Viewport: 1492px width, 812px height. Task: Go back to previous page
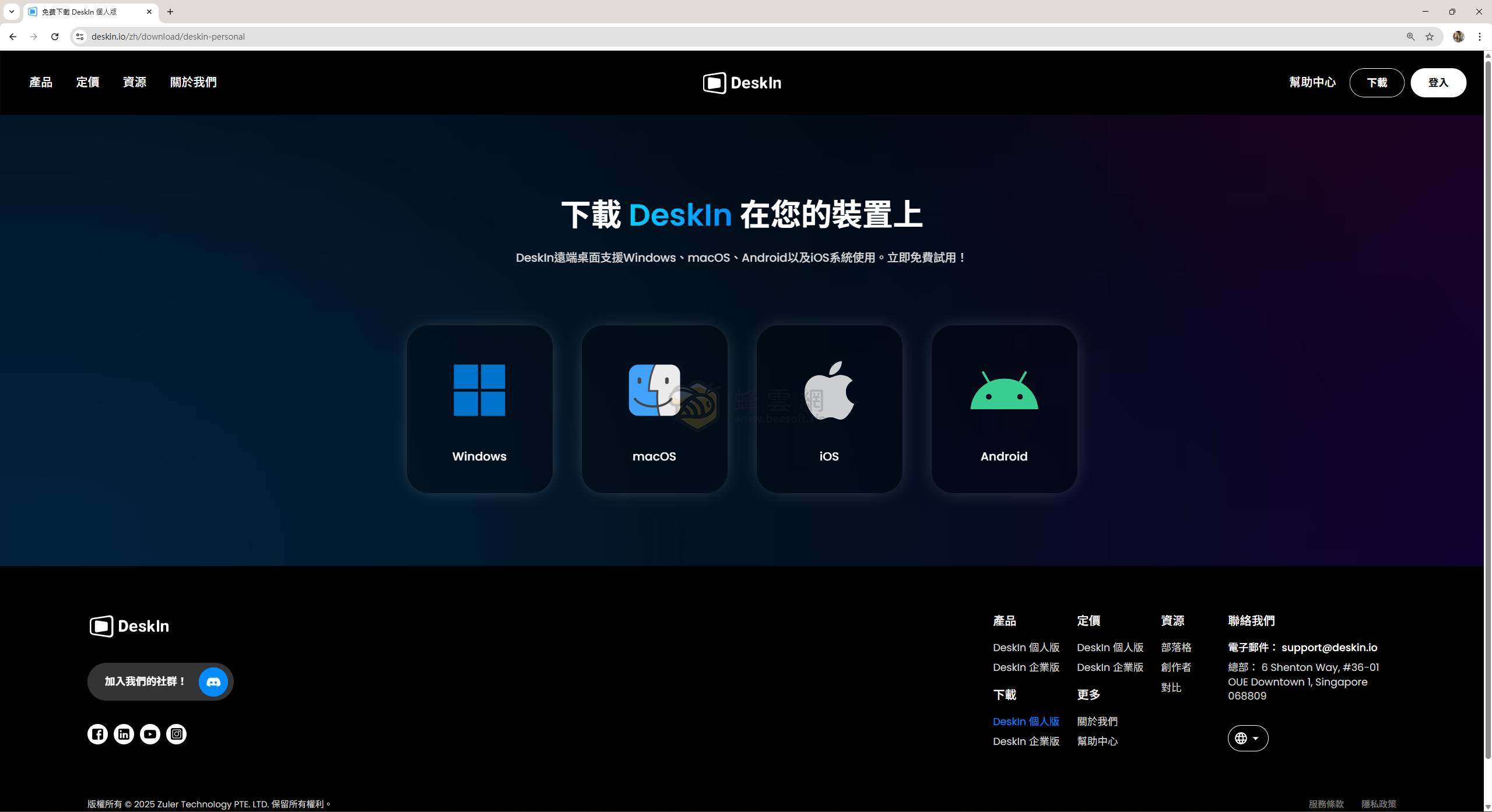coord(13,37)
